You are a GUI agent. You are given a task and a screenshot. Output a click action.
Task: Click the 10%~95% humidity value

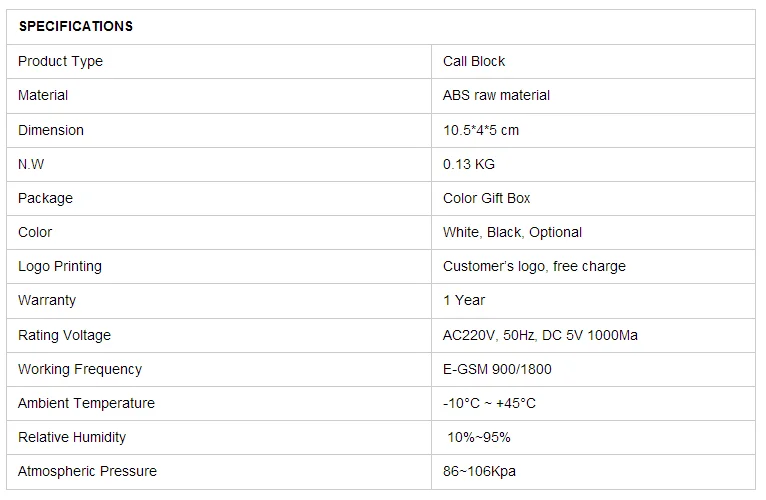(x=478, y=437)
